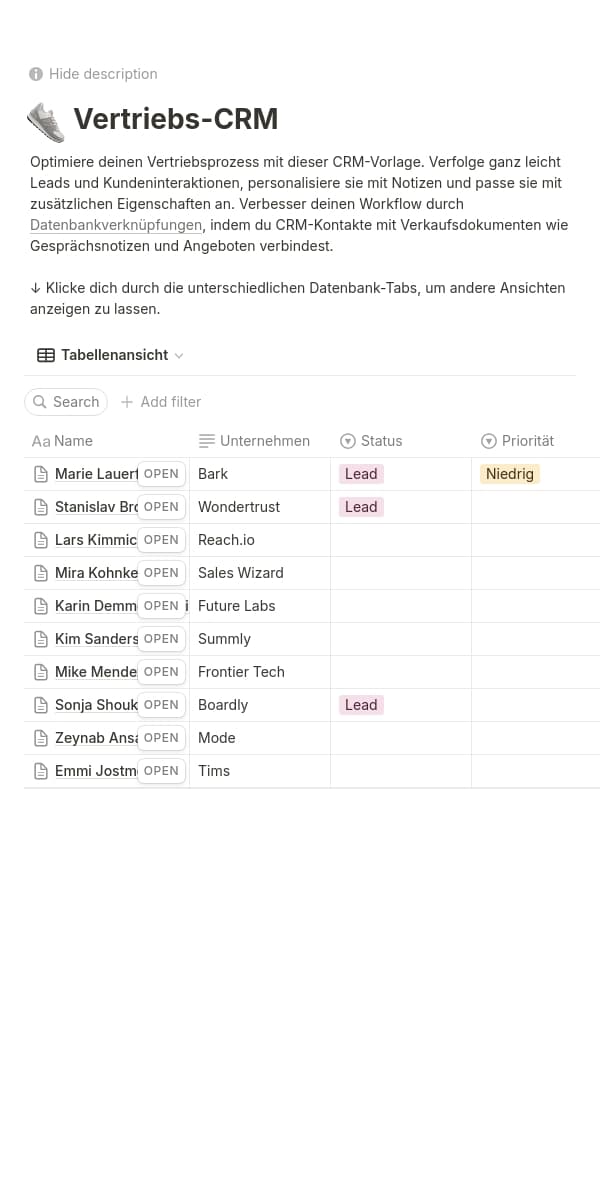Click the sneaker emoji page icon
The width and height of the screenshot is (600, 1200).
click(44, 120)
